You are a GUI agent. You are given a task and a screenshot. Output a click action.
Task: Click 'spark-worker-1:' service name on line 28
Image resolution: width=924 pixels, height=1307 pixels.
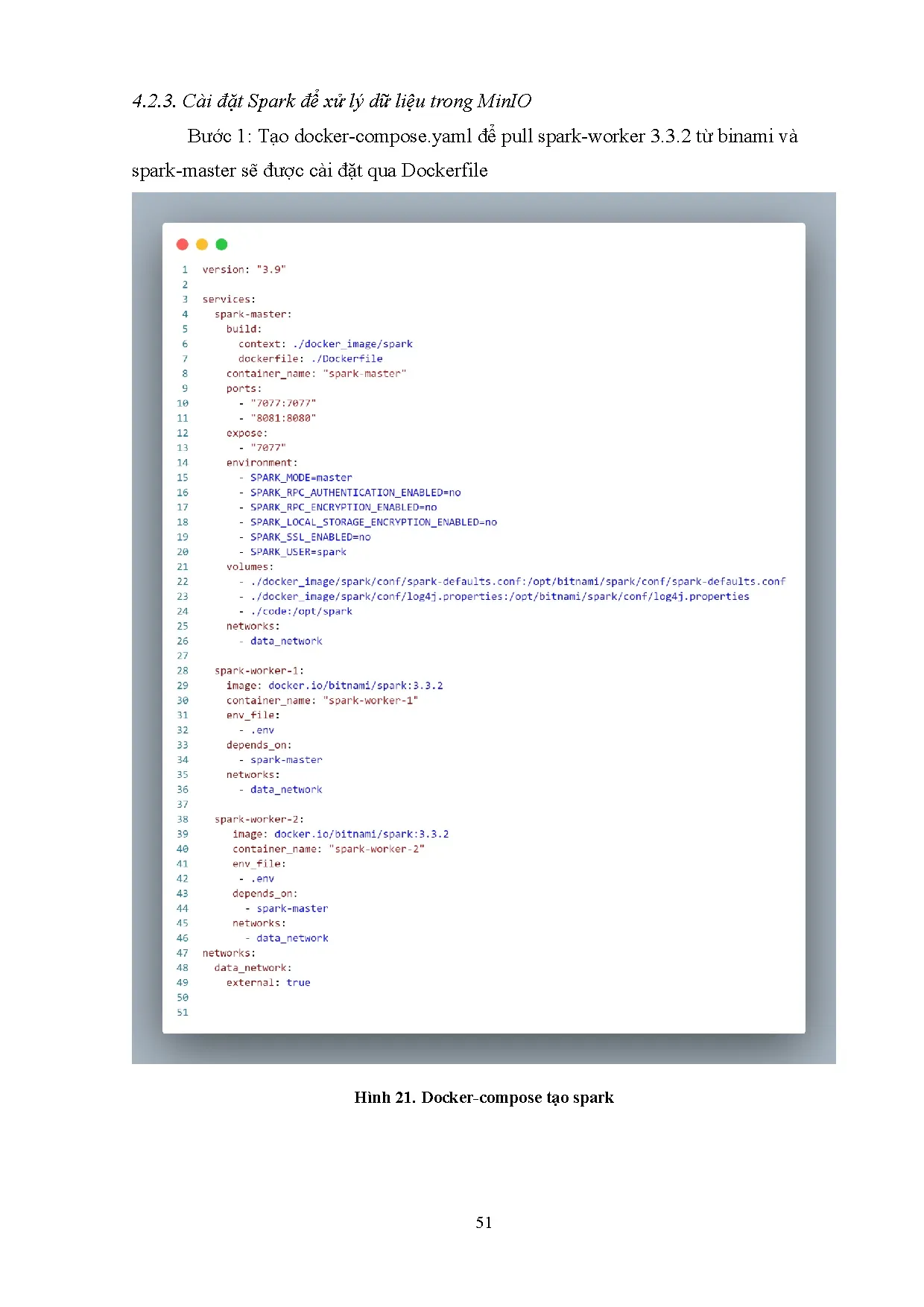click(x=259, y=671)
